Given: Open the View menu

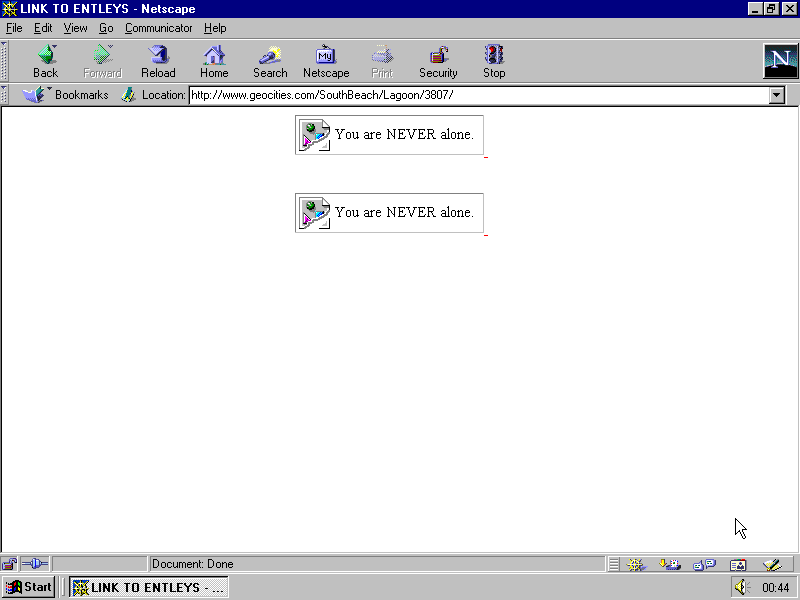Looking at the screenshot, I should click(75, 28).
